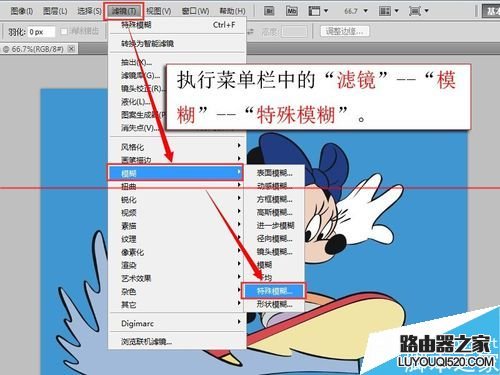Close the 66.7%(RGB/8#) document tab
This screenshot has width=500, height=375.
tap(71, 49)
